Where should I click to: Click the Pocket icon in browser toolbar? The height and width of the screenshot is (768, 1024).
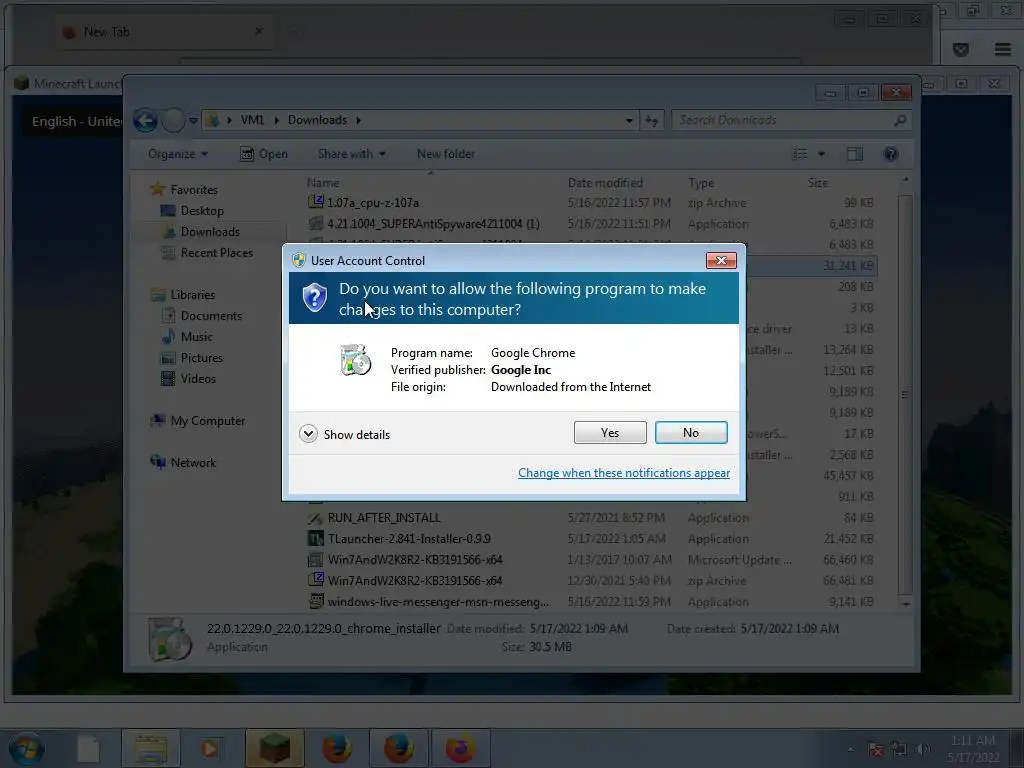[960, 50]
